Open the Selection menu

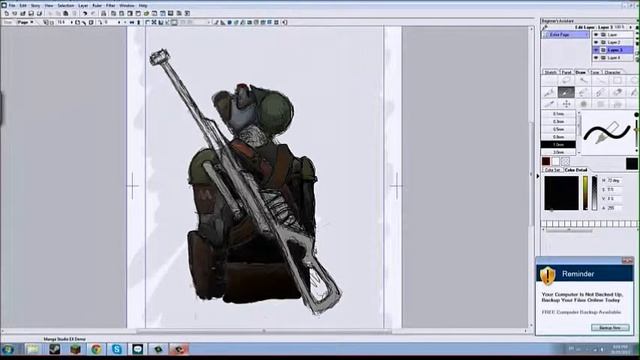click(65, 6)
